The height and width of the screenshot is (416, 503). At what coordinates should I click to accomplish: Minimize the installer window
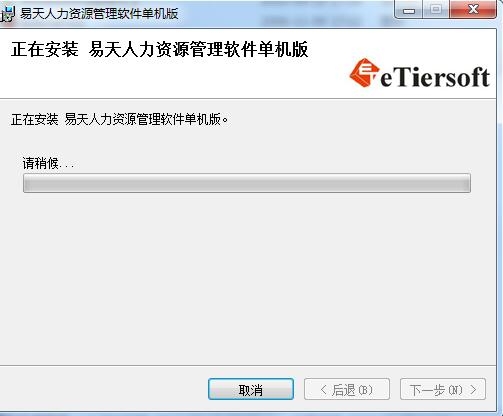[409, 11]
